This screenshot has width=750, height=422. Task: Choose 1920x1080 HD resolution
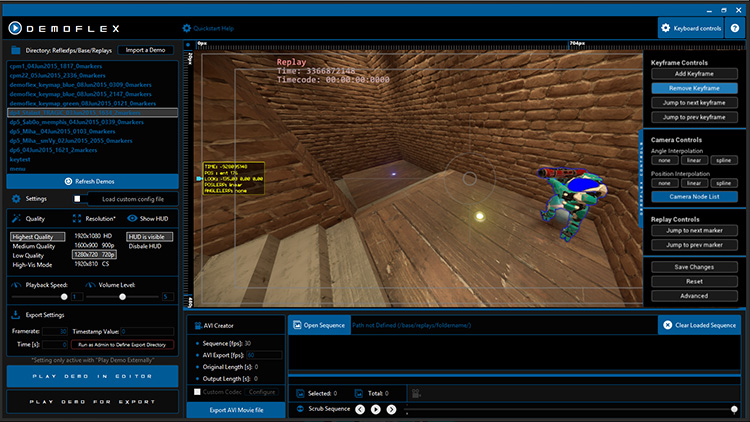(x=95, y=237)
